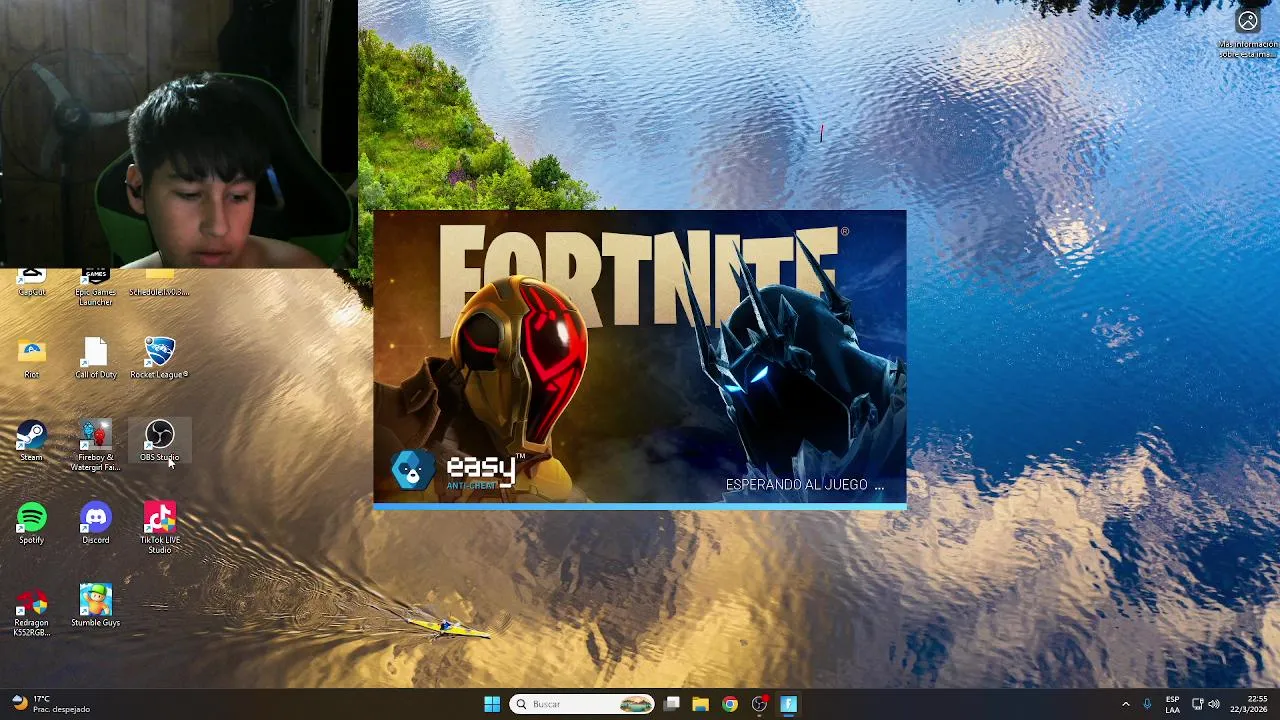Open Google Chrome from the taskbar
Screen dimensions: 1280x720
[x=730, y=704]
